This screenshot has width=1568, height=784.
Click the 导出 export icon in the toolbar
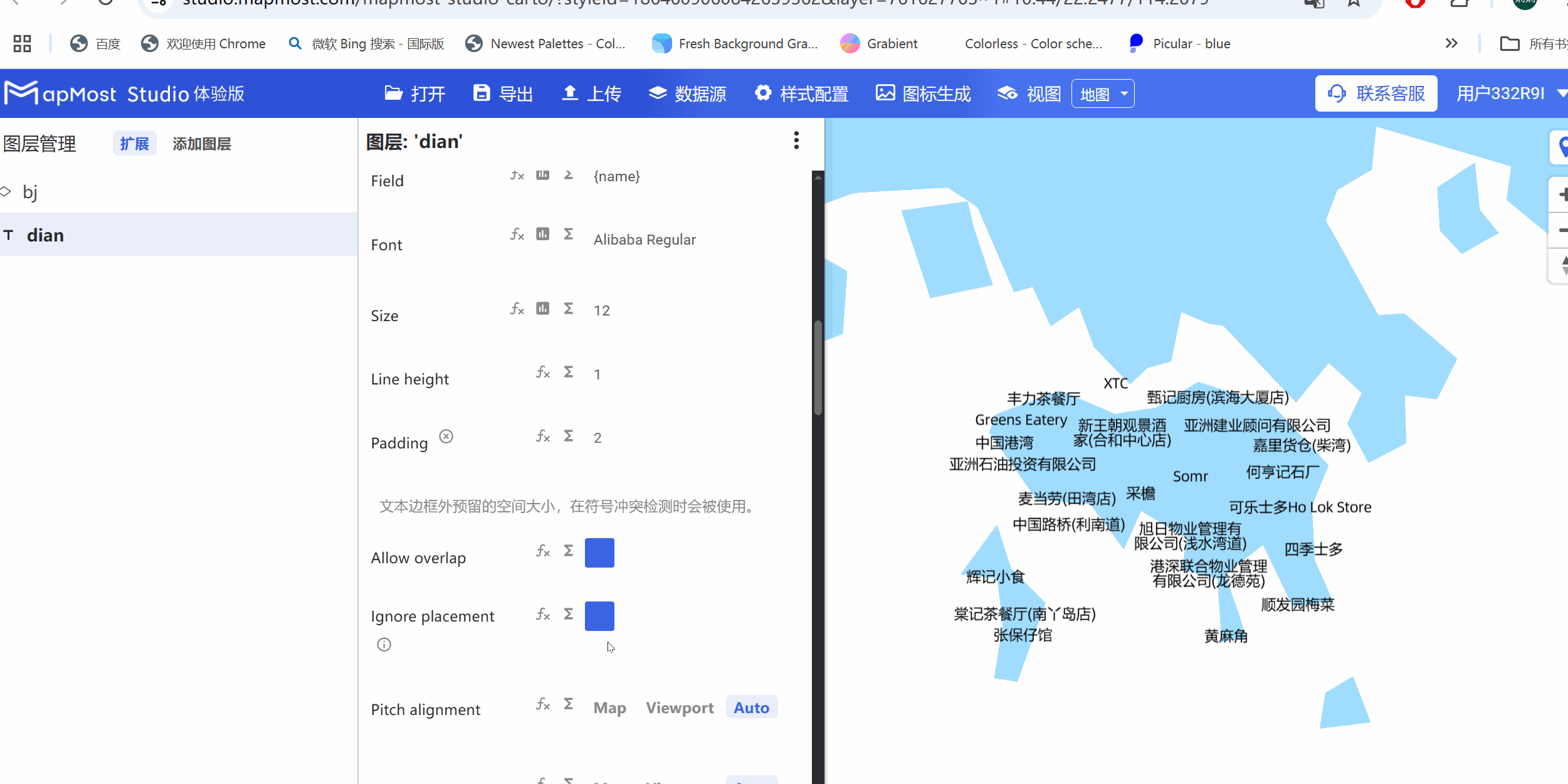tap(481, 92)
